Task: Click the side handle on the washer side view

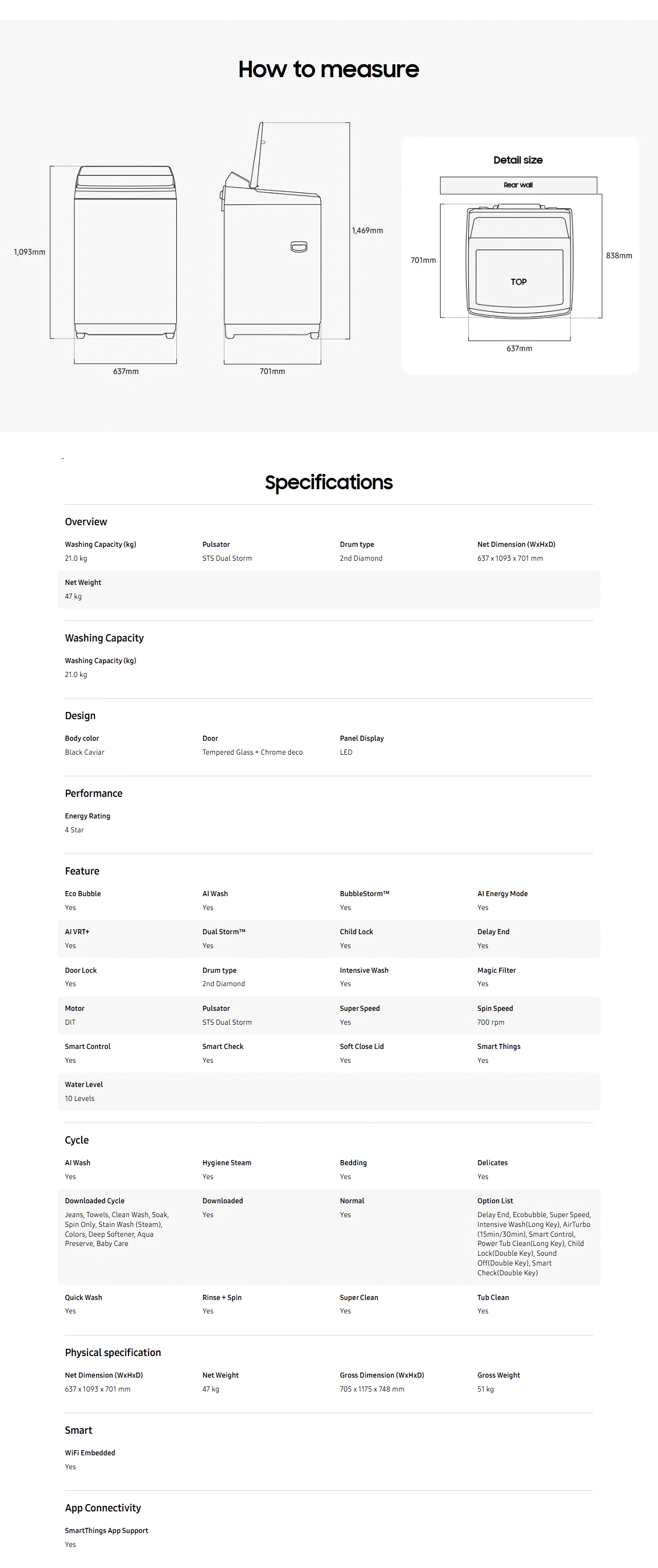Action: click(x=299, y=246)
